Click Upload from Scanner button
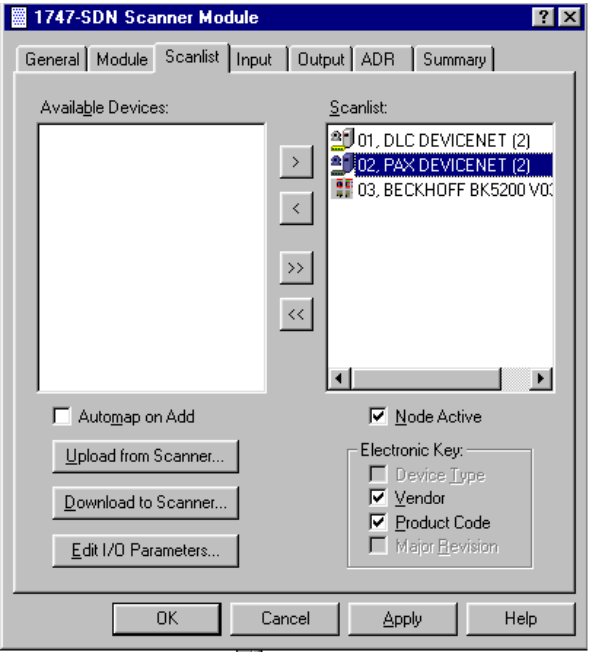The height and width of the screenshot is (652, 589). pos(146,456)
